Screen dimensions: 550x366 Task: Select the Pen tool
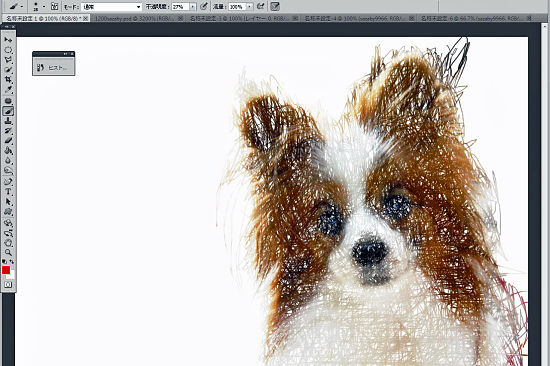(8, 182)
